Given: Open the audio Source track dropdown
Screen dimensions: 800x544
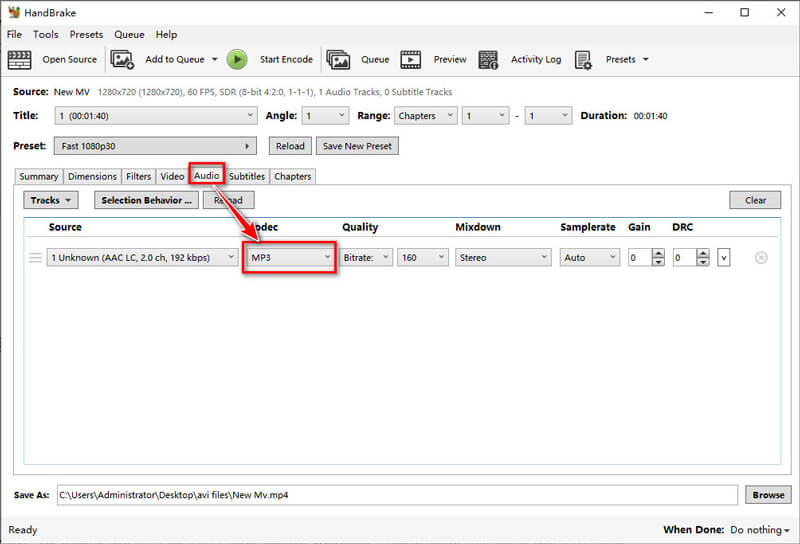Looking at the screenshot, I should pos(142,258).
